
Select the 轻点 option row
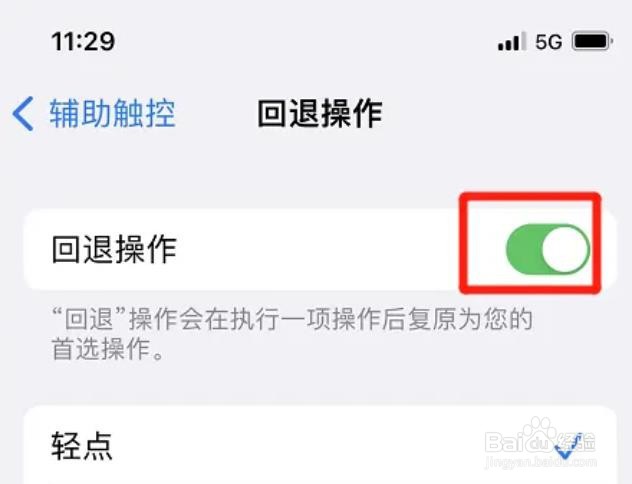click(320, 445)
